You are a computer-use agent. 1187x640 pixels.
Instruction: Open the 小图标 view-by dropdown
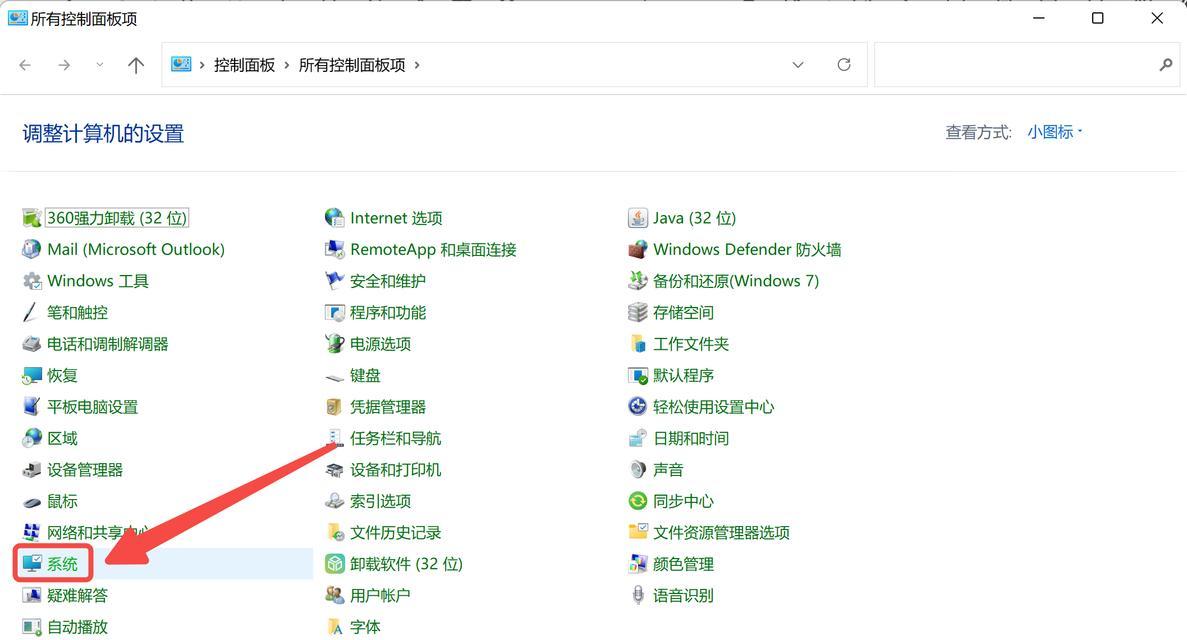coord(1055,133)
